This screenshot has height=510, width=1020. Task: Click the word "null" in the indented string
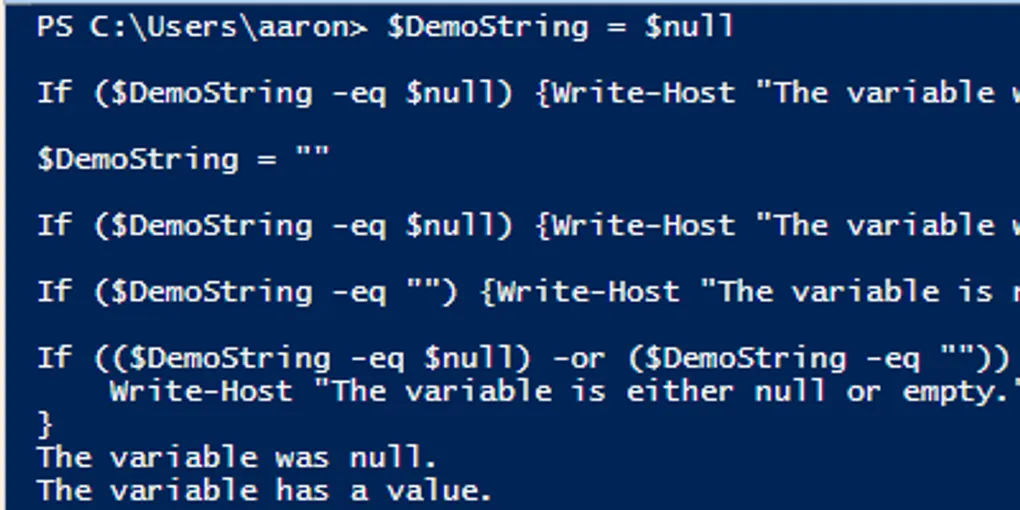point(790,390)
